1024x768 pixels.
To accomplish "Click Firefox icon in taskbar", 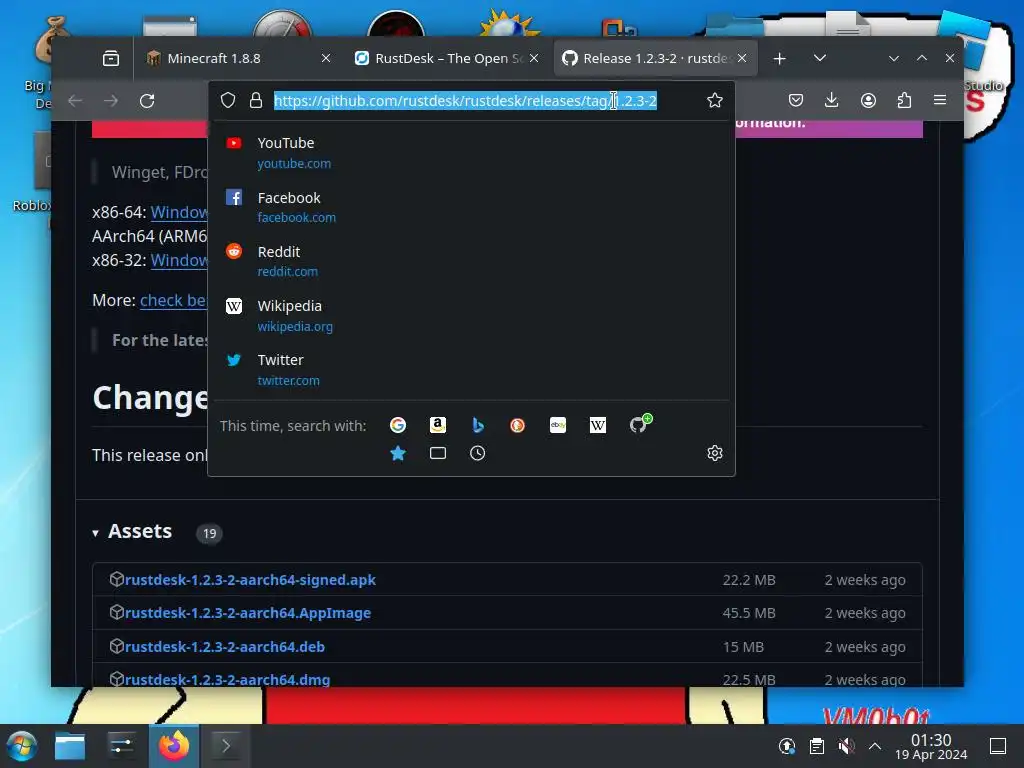I will coord(174,746).
